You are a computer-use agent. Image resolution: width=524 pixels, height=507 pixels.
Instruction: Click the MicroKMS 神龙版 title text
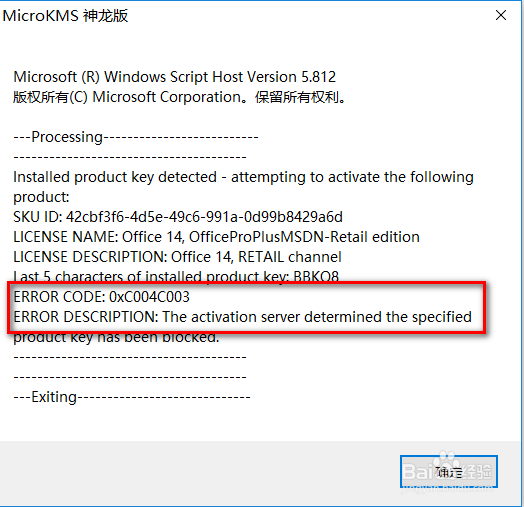tap(66, 16)
